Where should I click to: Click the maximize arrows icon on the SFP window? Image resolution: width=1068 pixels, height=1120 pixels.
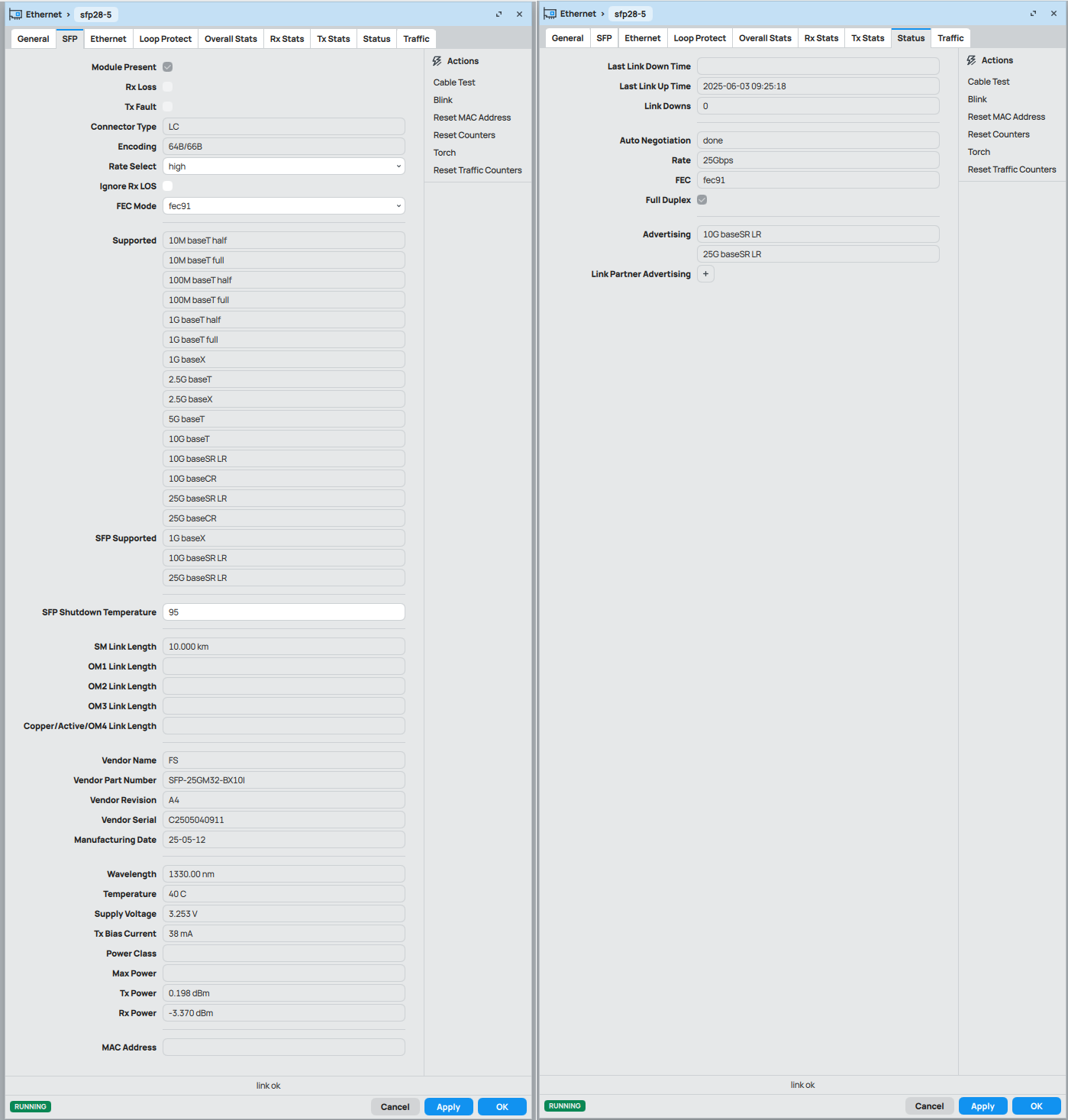(x=499, y=14)
